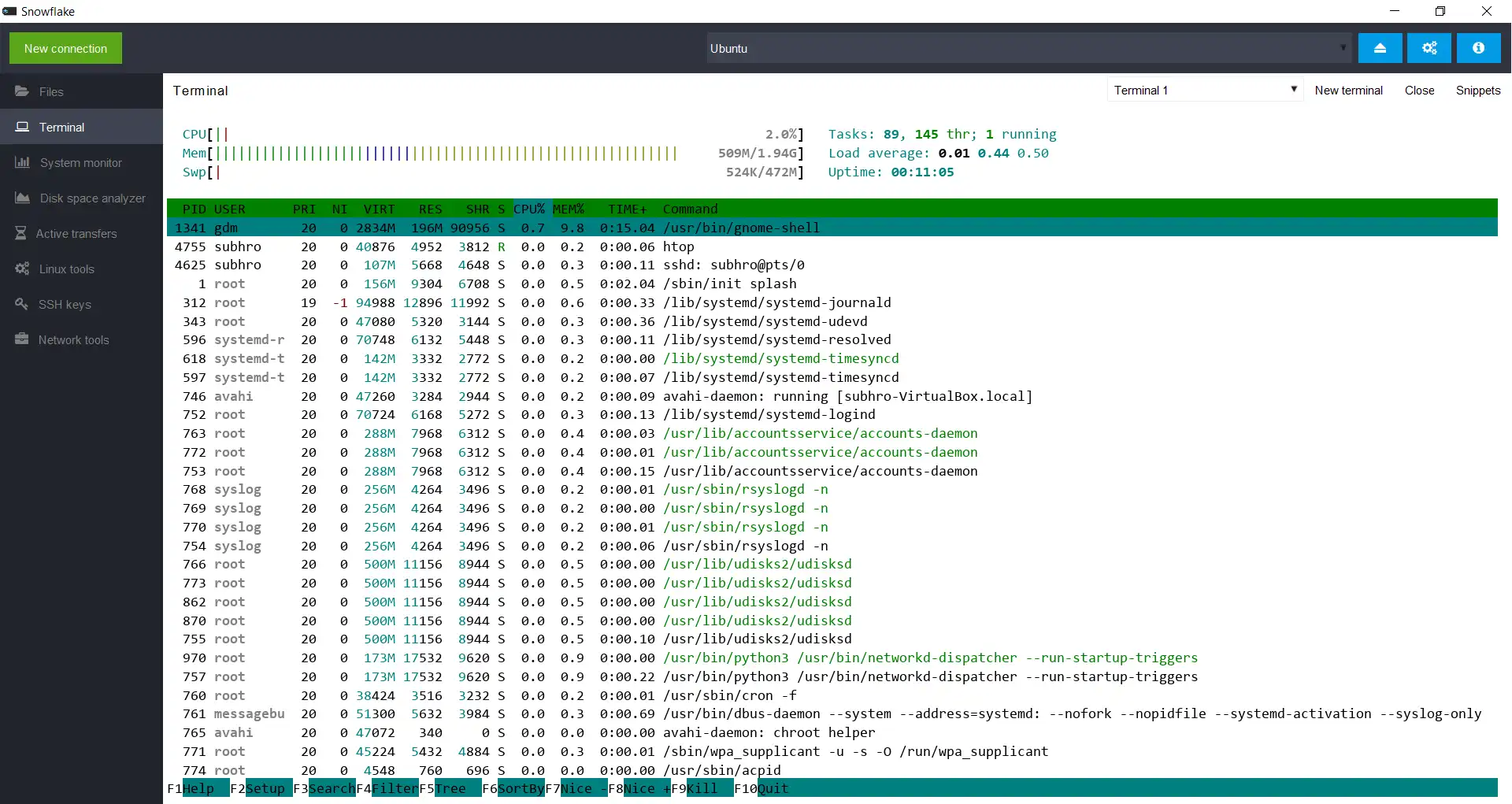Click the Active transfers hourglass icon
1512x804 pixels.
21,233
